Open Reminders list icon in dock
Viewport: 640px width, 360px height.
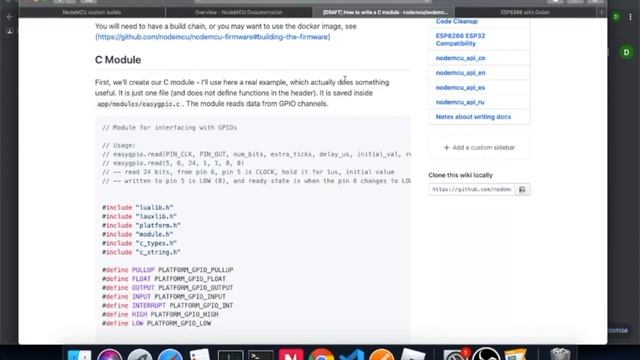pyautogui.click(x=200, y=355)
